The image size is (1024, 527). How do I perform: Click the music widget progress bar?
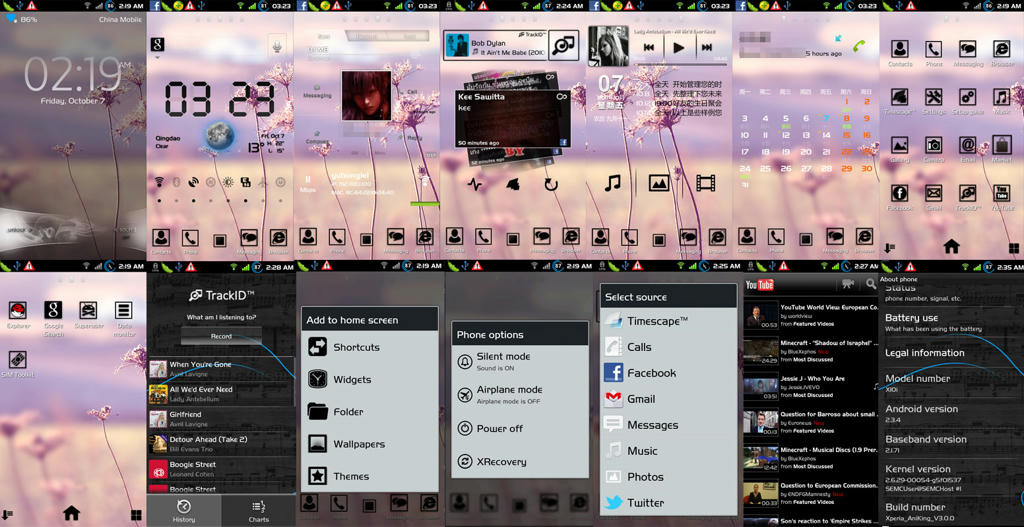point(679,65)
